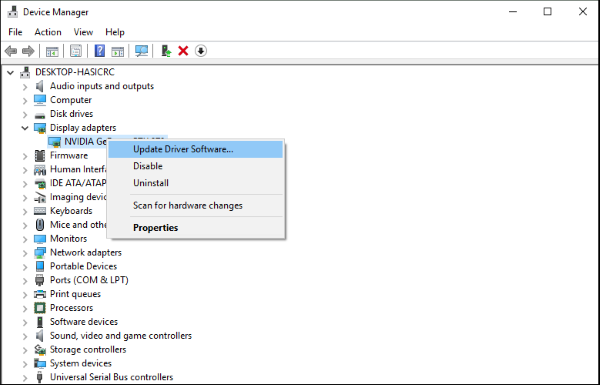600x385 pixels.
Task: Click the disable device down-arrow icon
Action: [x=201, y=51]
